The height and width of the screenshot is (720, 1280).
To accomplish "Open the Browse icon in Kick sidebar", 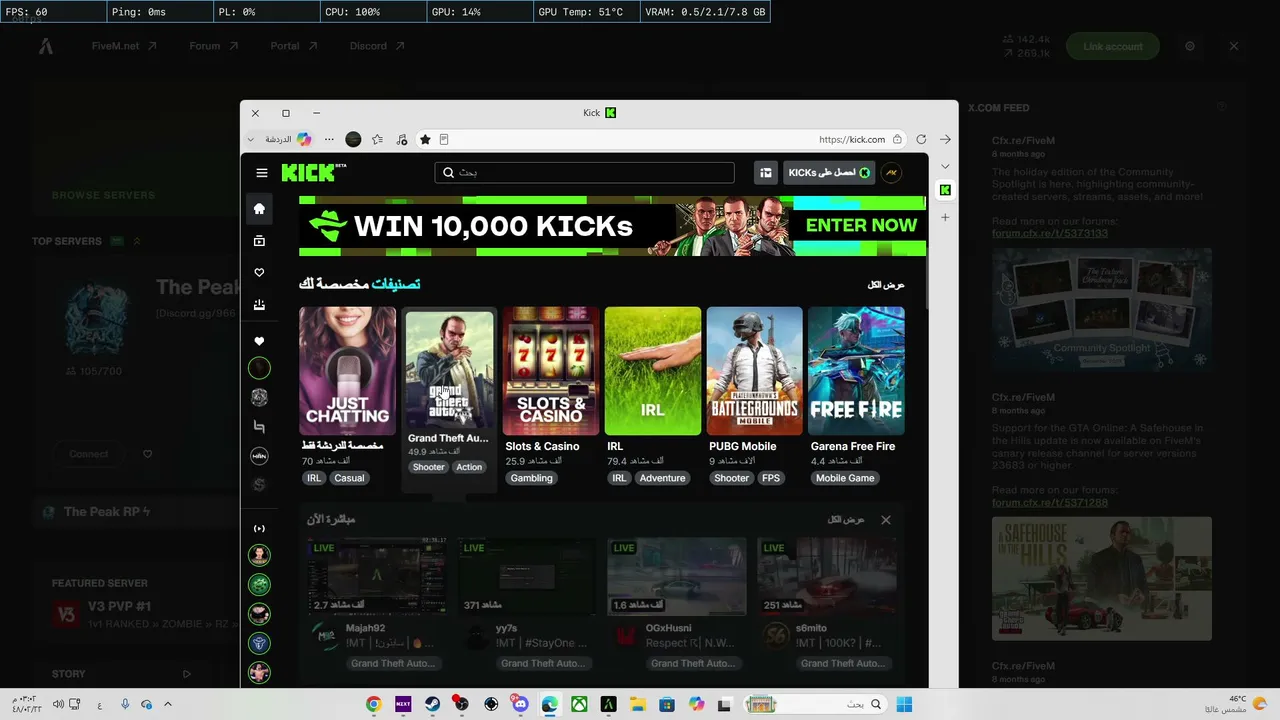I will [260, 241].
